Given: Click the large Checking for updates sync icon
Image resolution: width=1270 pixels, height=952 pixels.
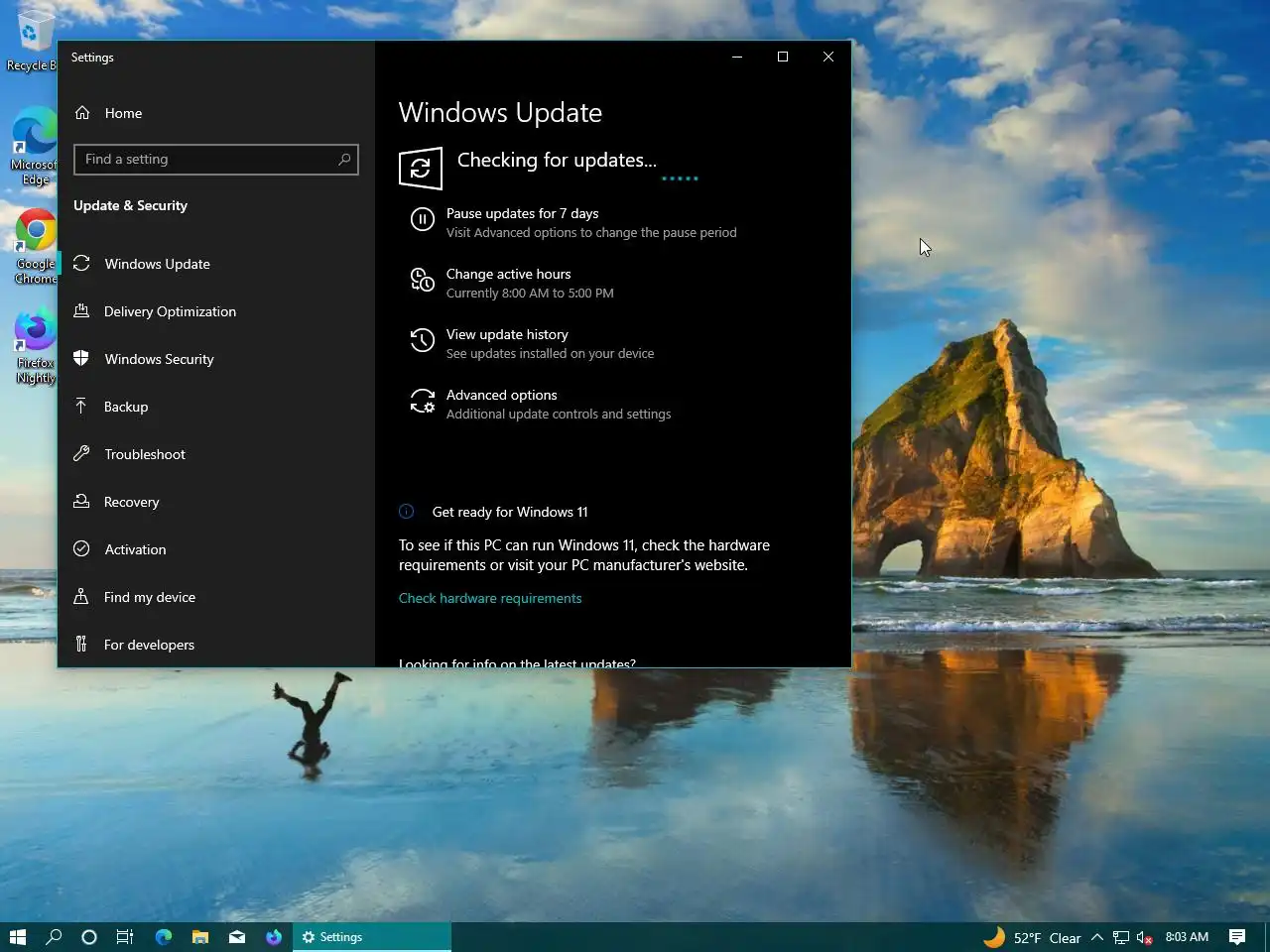Looking at the screenshot, I should (x=421, y=169).
